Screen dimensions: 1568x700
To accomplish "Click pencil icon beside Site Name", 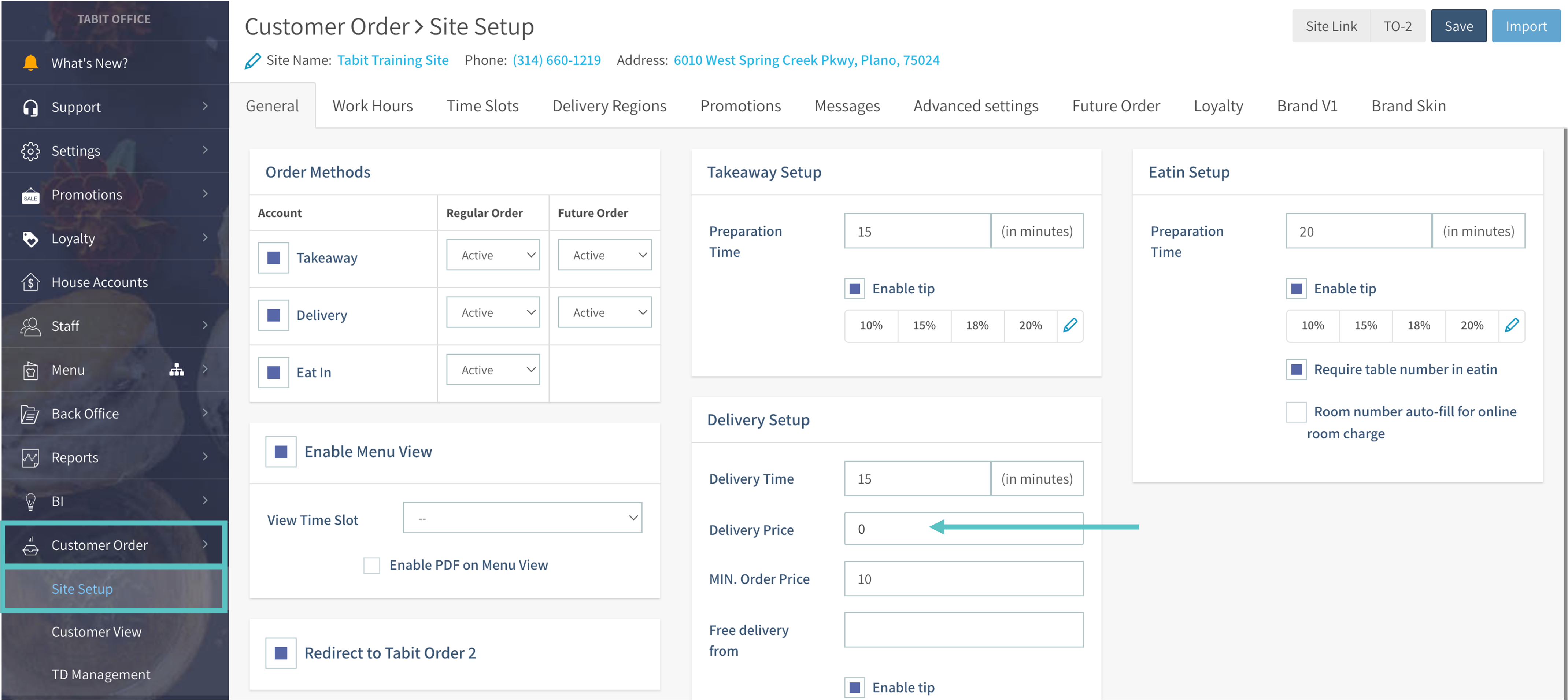I will point(253,61).
